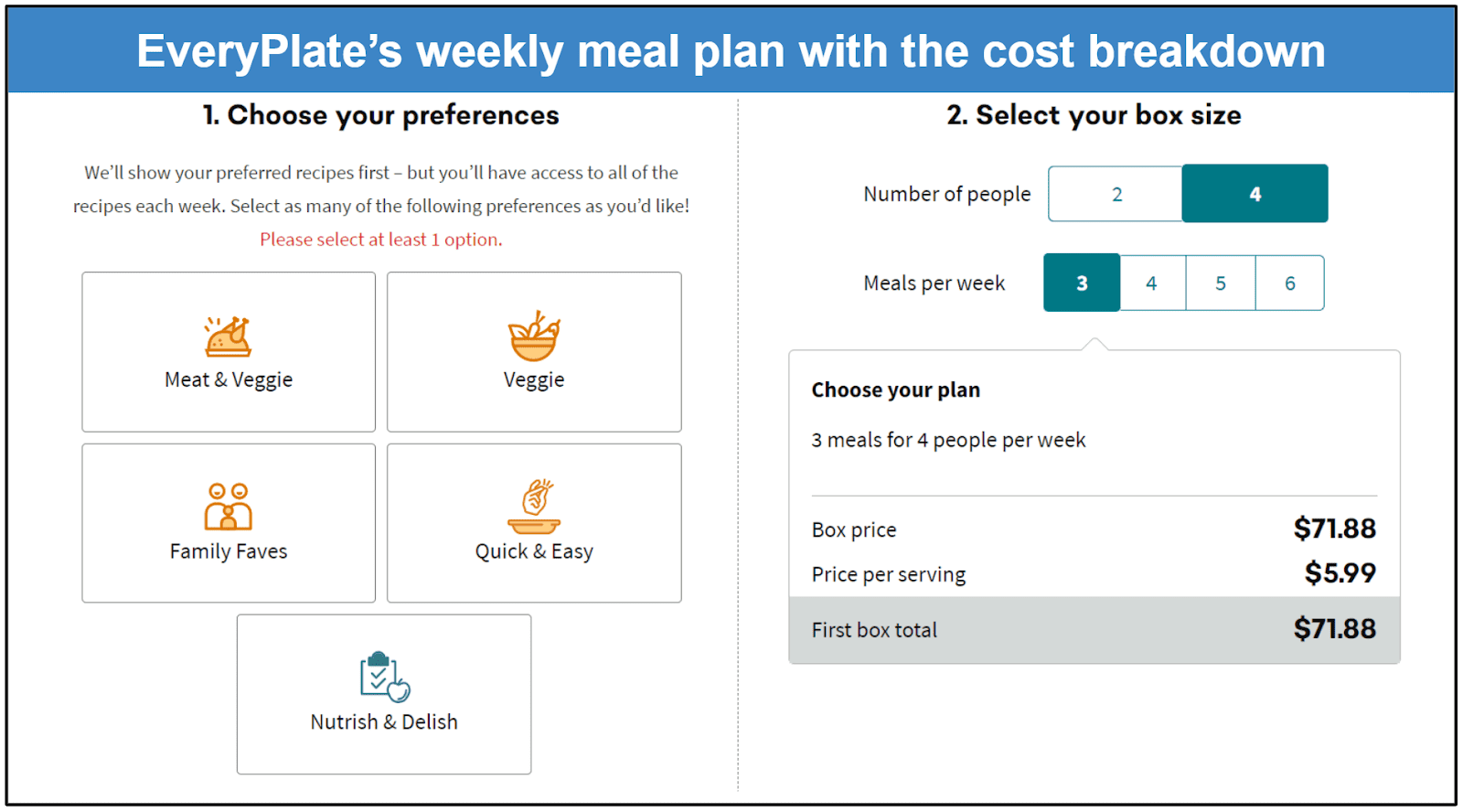Pick the Nutrish & Delish preference label

tap(384, 721)
